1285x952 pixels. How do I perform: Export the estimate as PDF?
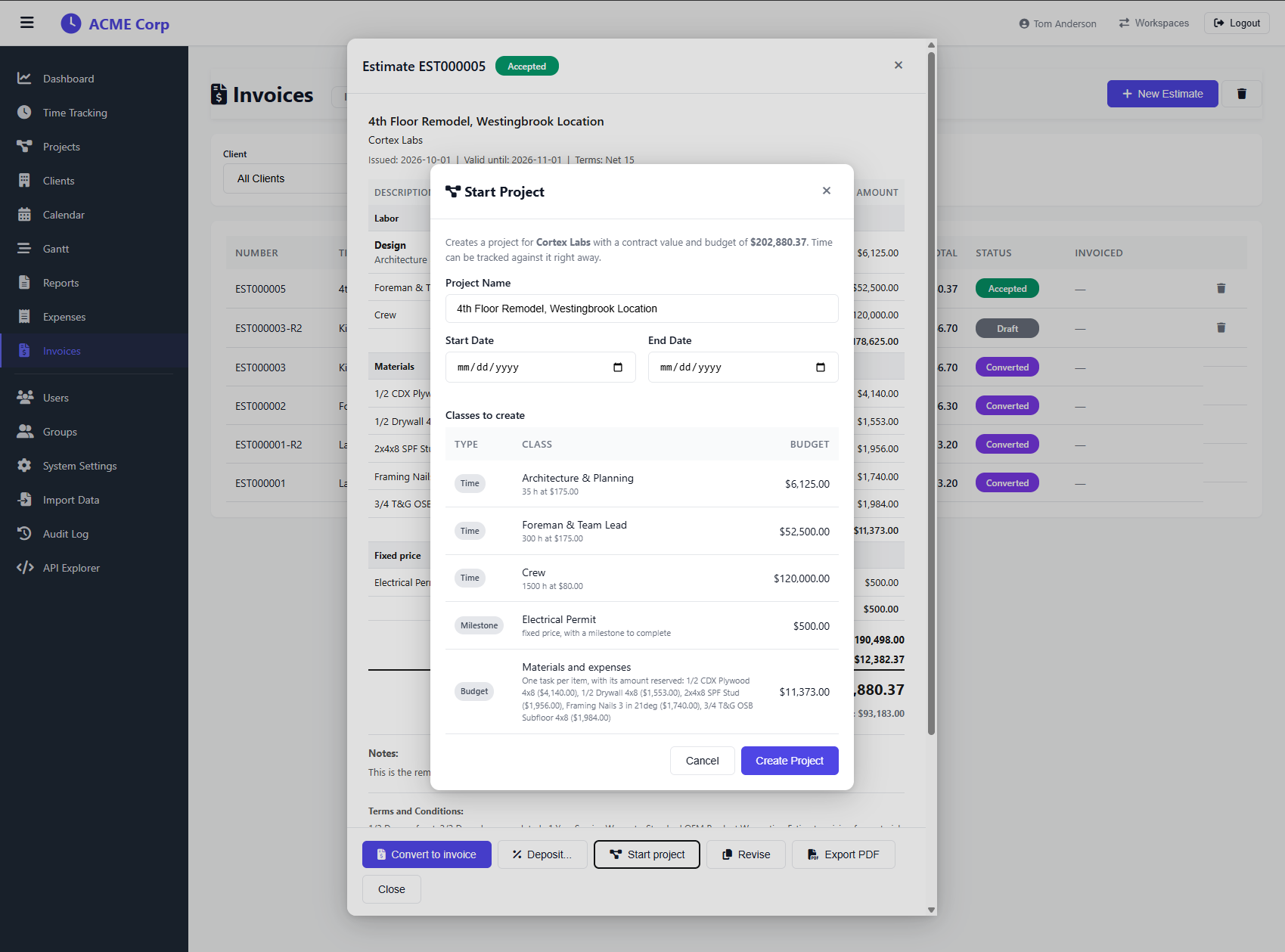click(x=843, y=854)
